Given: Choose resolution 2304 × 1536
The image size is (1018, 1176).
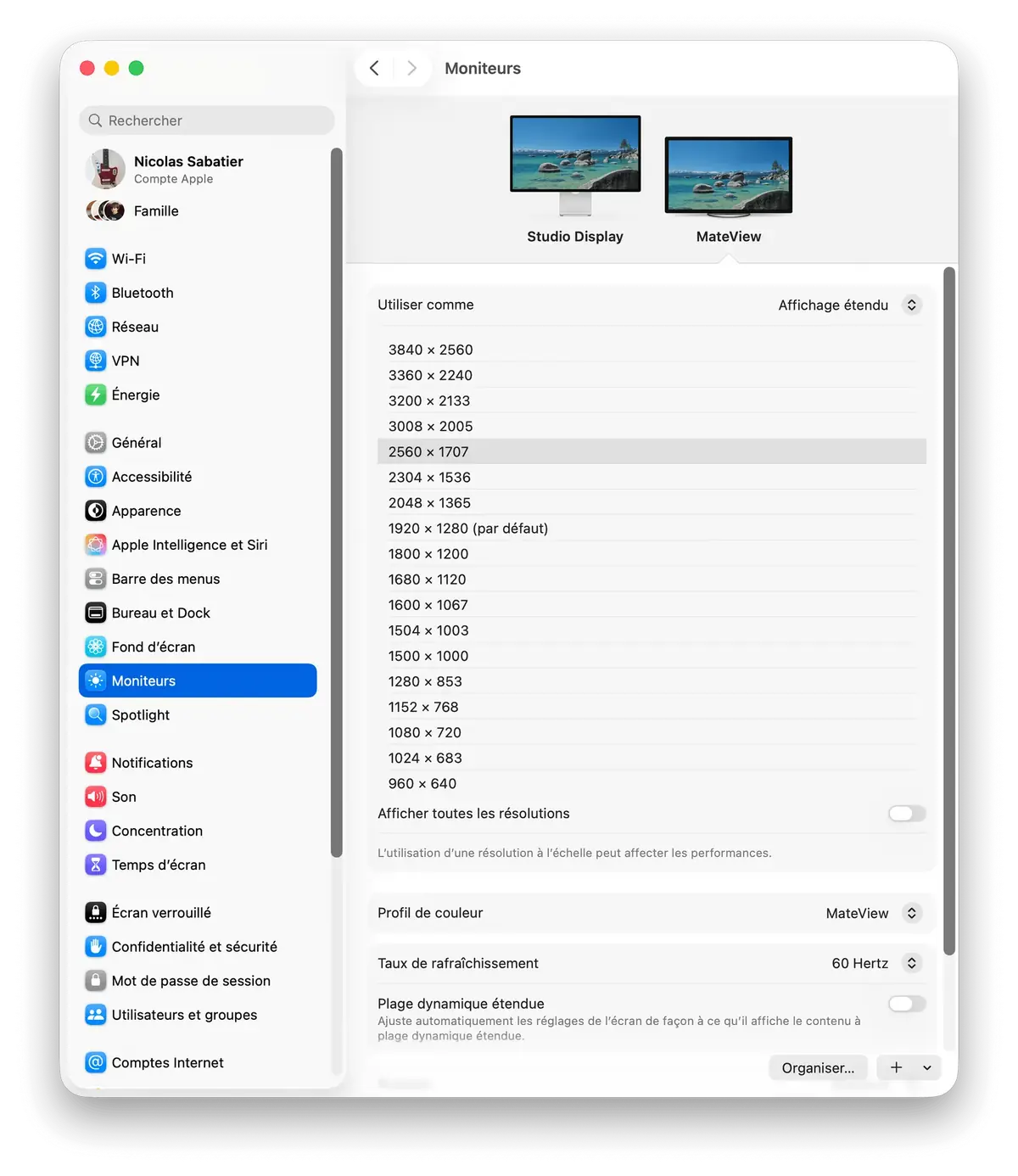Looking at the screenshot, I should point(652,477).
